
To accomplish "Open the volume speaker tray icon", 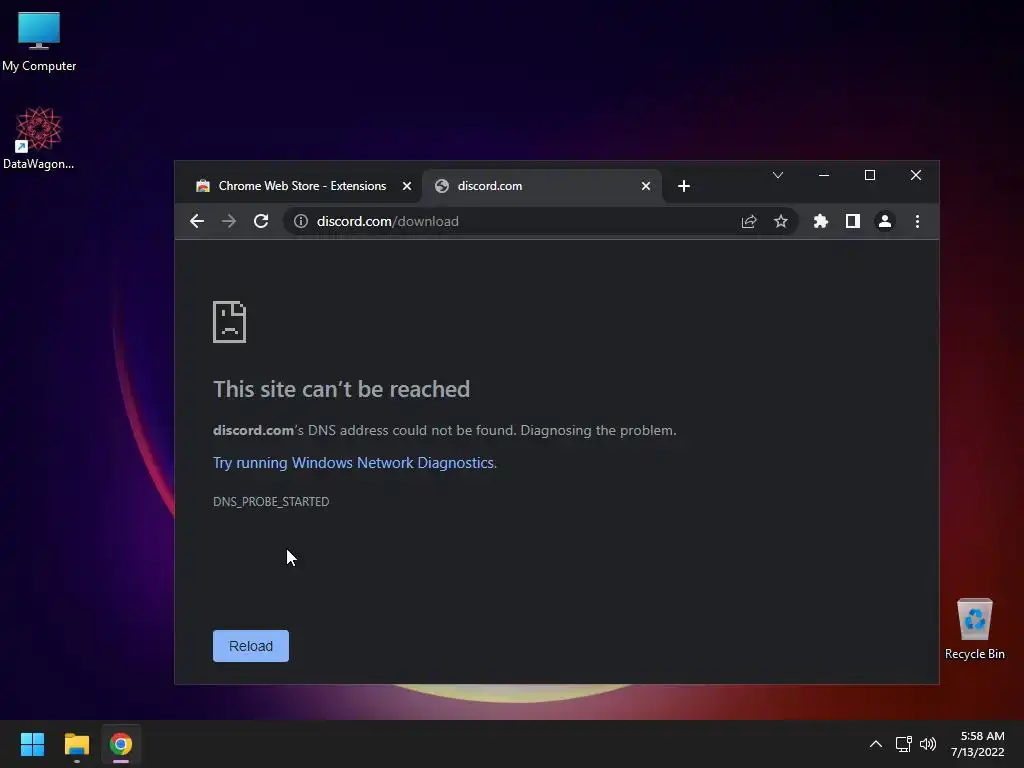I will click(927, 744).
